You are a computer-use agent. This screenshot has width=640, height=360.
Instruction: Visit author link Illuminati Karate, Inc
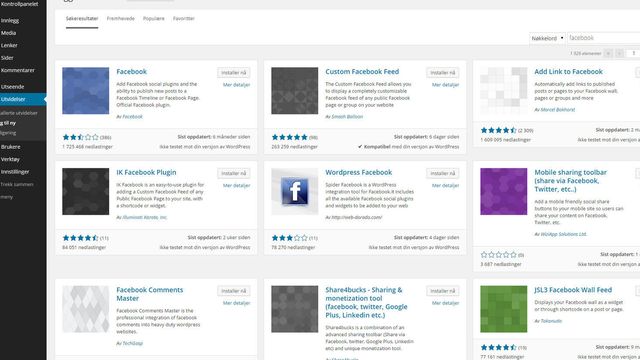coord(144,218)
